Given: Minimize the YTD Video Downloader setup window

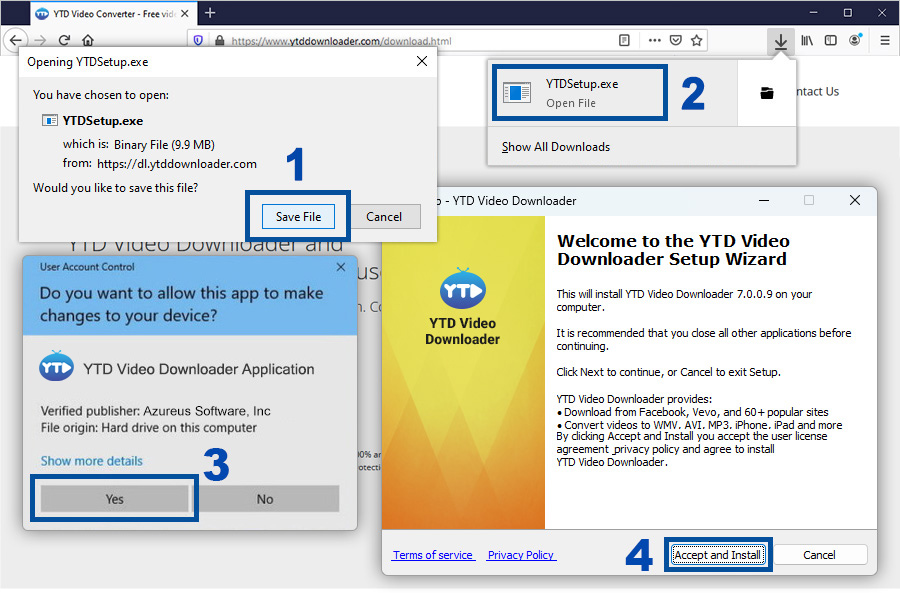Looking at the screenshot, I should (764, 200).
